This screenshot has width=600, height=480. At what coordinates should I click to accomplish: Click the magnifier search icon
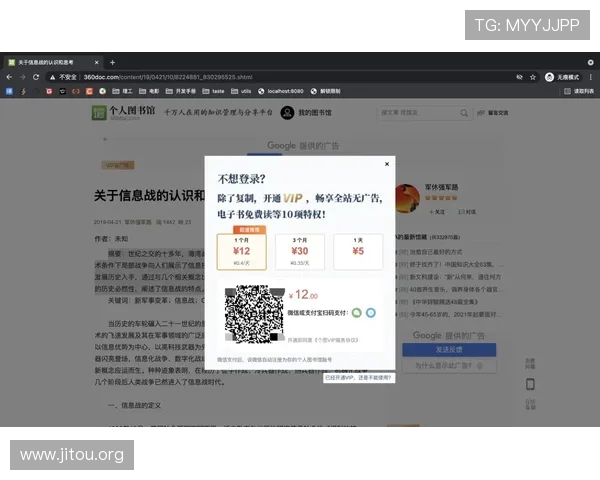coord(464,113)
